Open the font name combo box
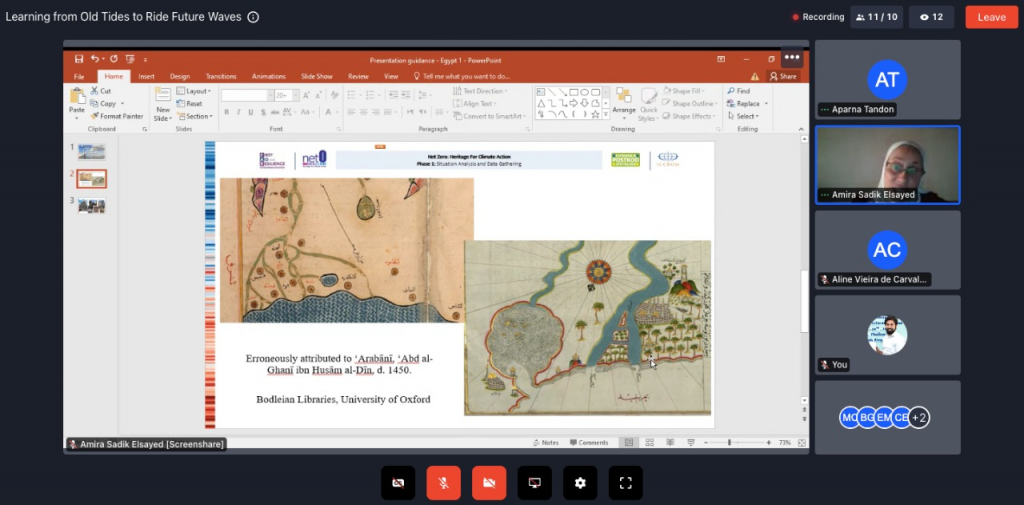Image resolution: width=1024 pixels, height=505 pixels. [x=247, y=95]
